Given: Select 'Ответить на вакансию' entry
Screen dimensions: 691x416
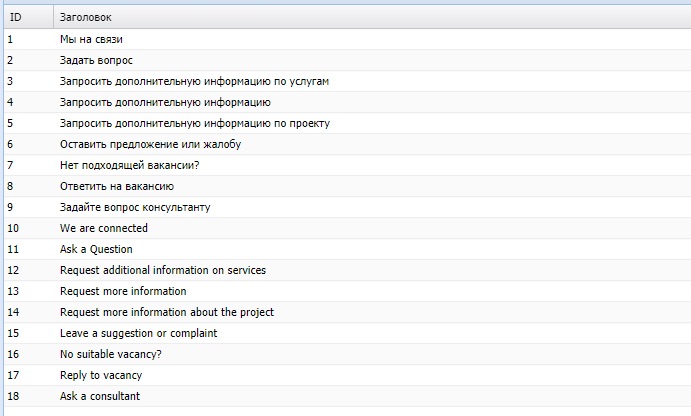Looking at the screenshot, I should [117, 186].
